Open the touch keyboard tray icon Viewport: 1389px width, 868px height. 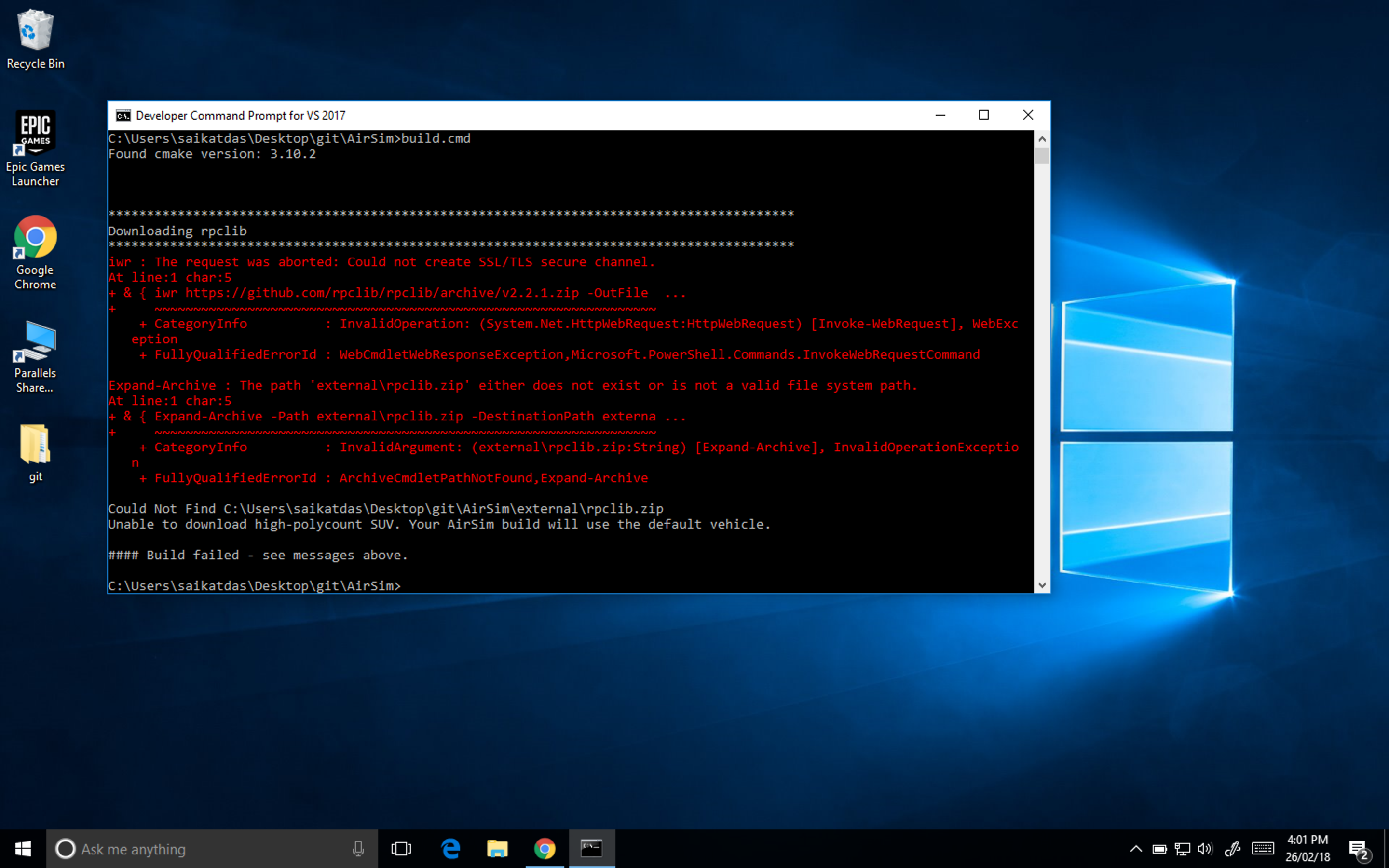coord(1263,849)
